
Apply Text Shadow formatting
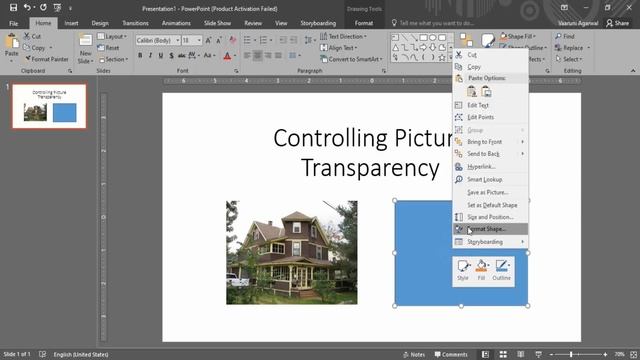click(171, 56)
